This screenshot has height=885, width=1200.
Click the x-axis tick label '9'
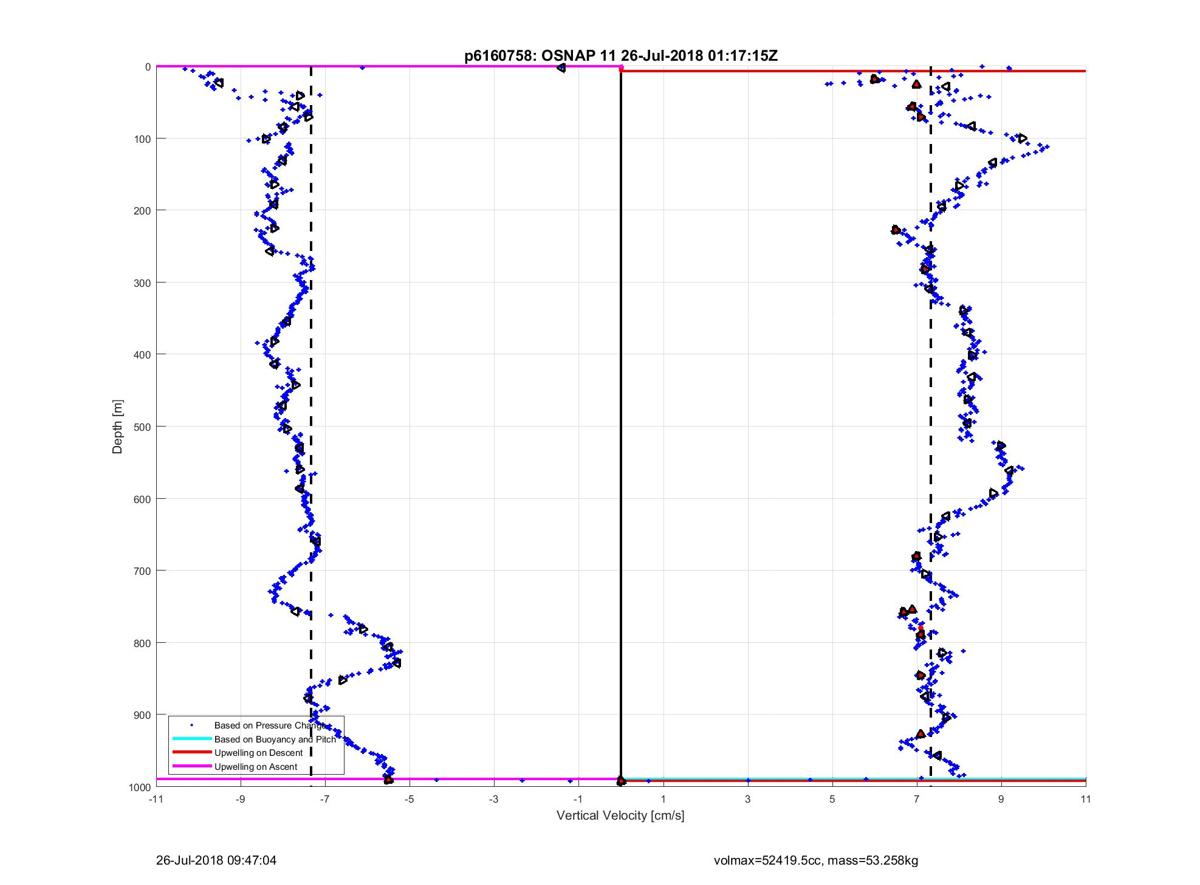click(x=1002, y=800)
